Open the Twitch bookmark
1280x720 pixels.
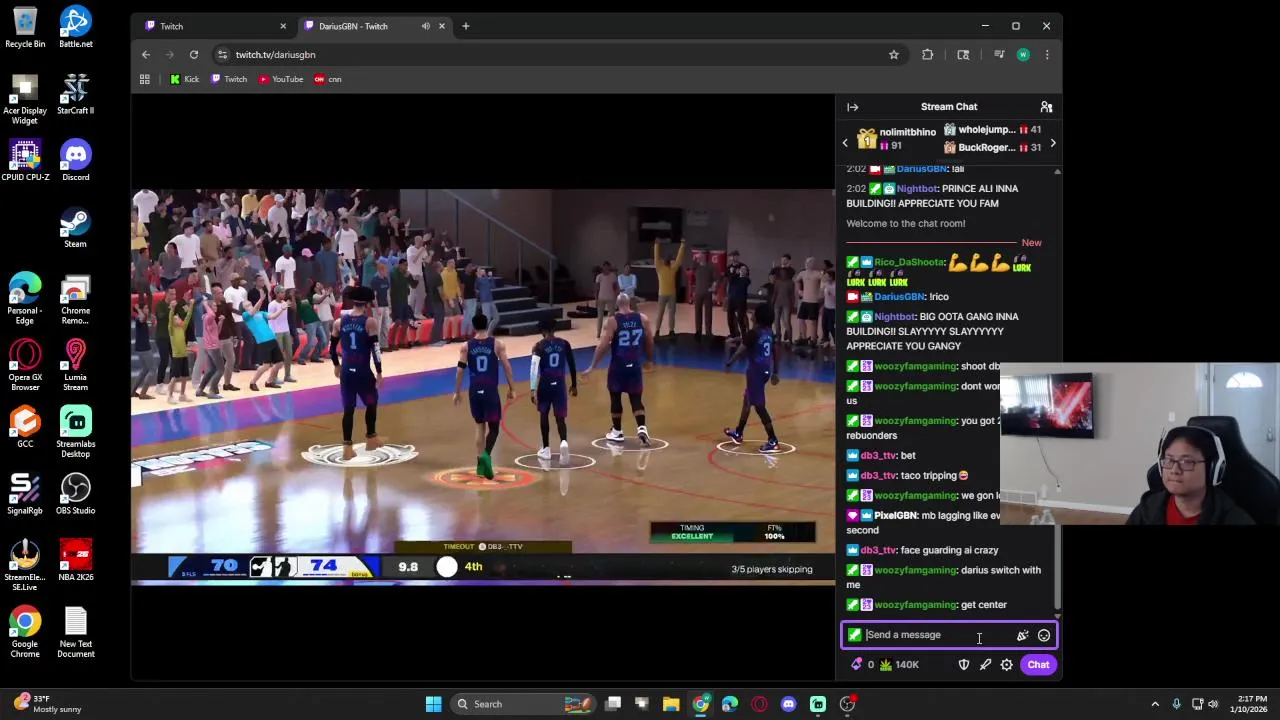(229, 79)
